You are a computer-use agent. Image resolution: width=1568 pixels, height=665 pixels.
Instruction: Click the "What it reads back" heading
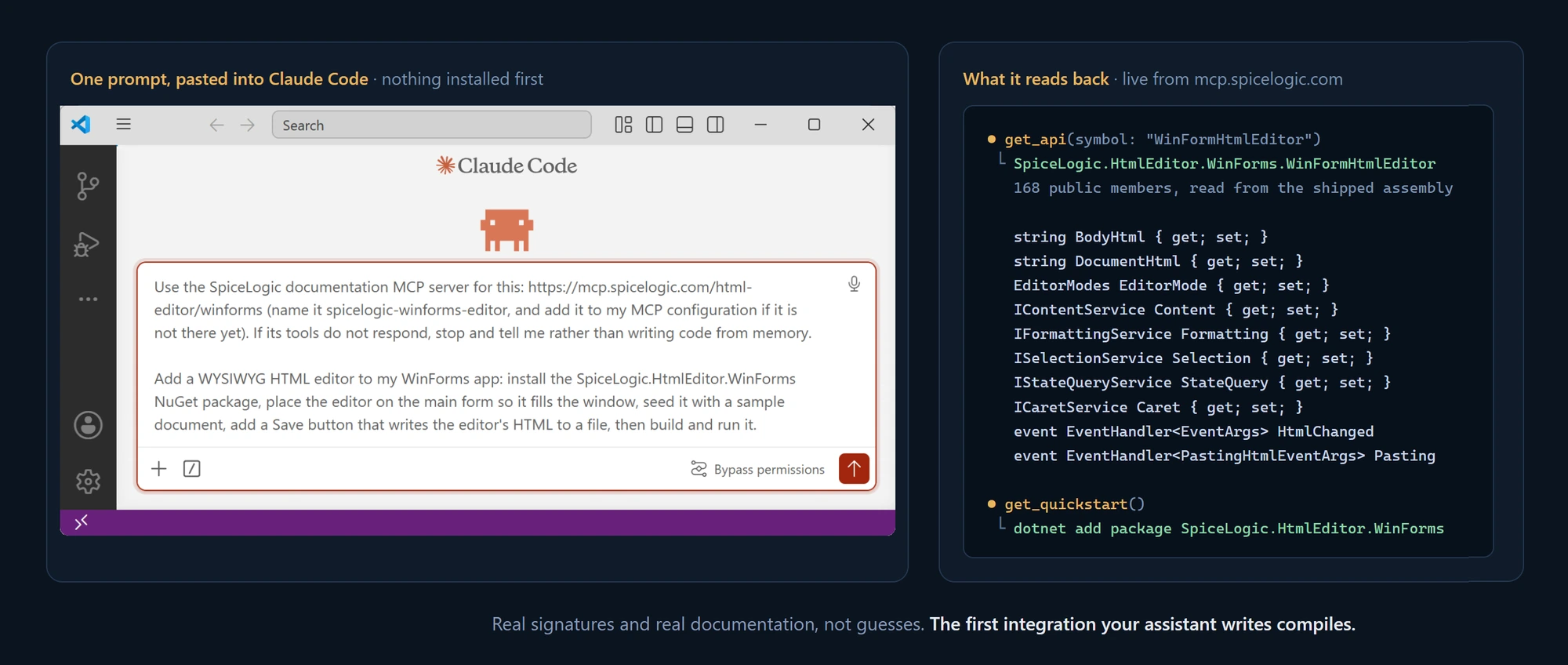click(x=1036, y=78)
